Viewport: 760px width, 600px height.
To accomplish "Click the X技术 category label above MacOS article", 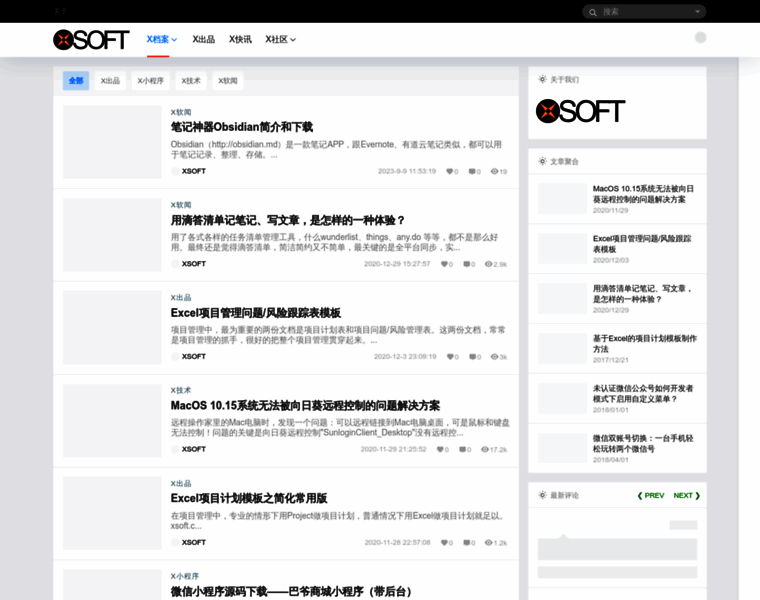I will (181, 390).
